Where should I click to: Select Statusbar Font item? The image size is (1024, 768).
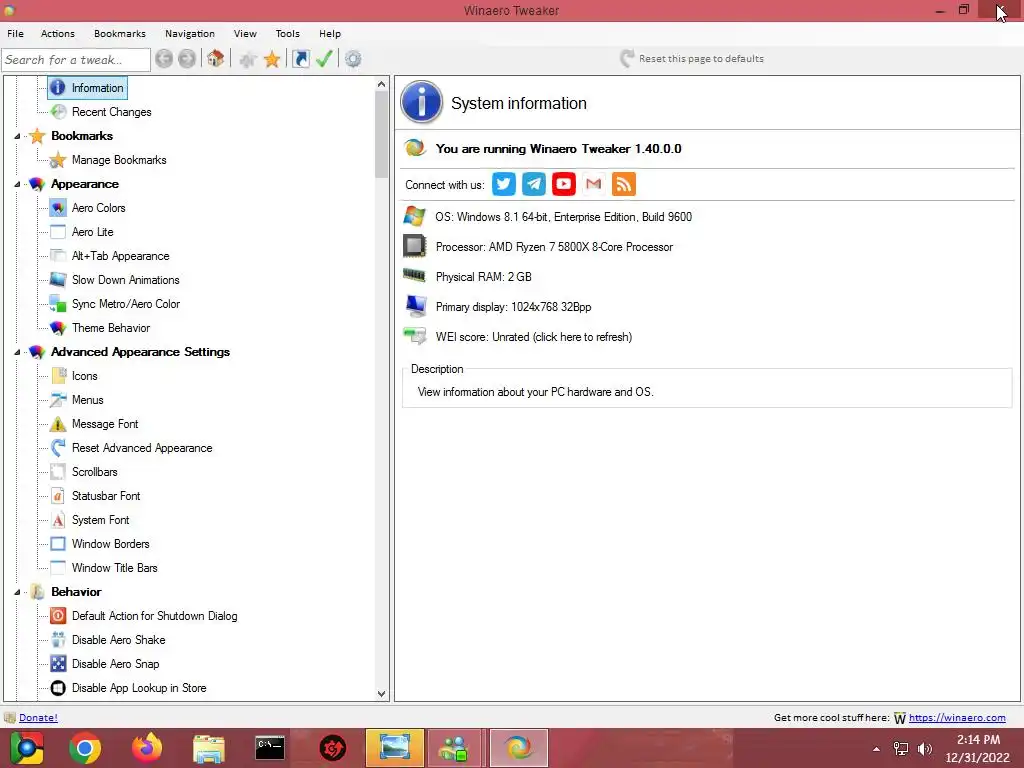tap(106, 496)
